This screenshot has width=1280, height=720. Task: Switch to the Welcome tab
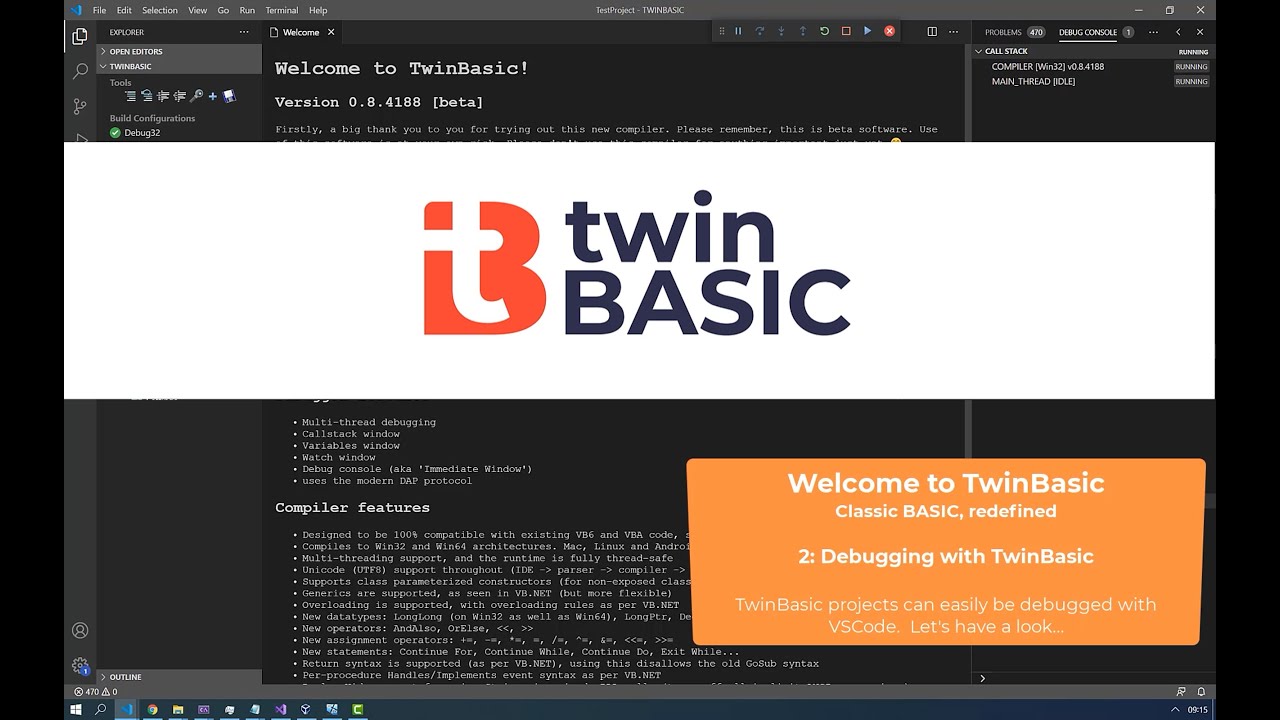[x=301, y=32]
